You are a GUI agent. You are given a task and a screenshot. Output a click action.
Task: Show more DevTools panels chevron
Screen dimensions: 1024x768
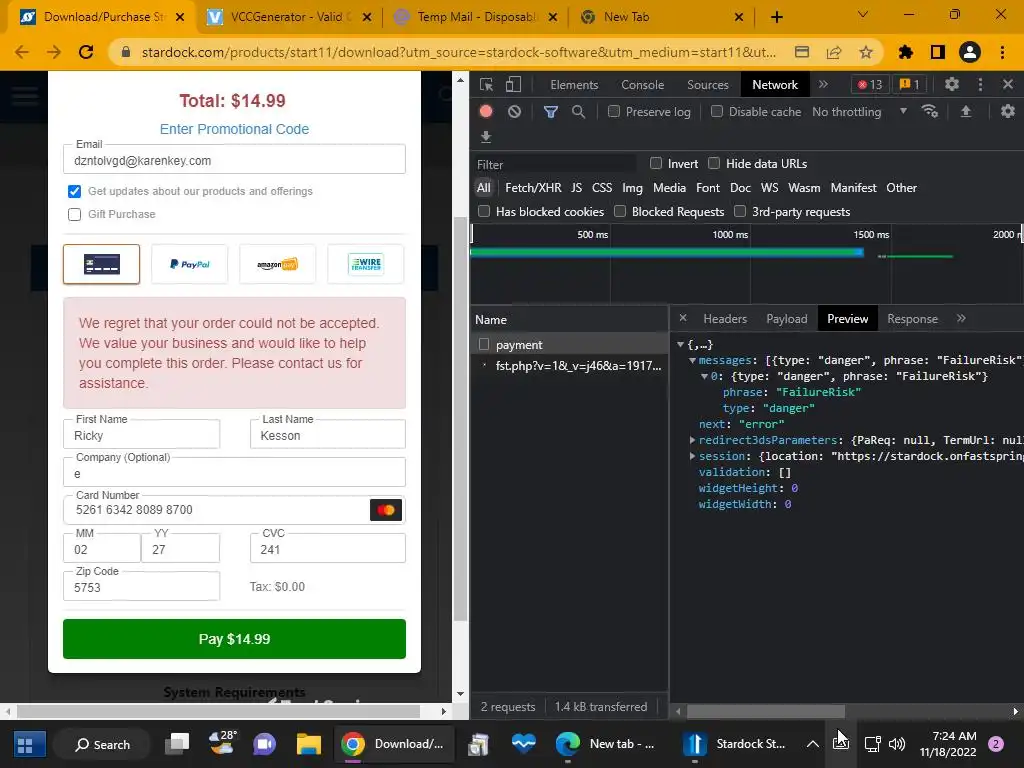[x=824, y=84]
